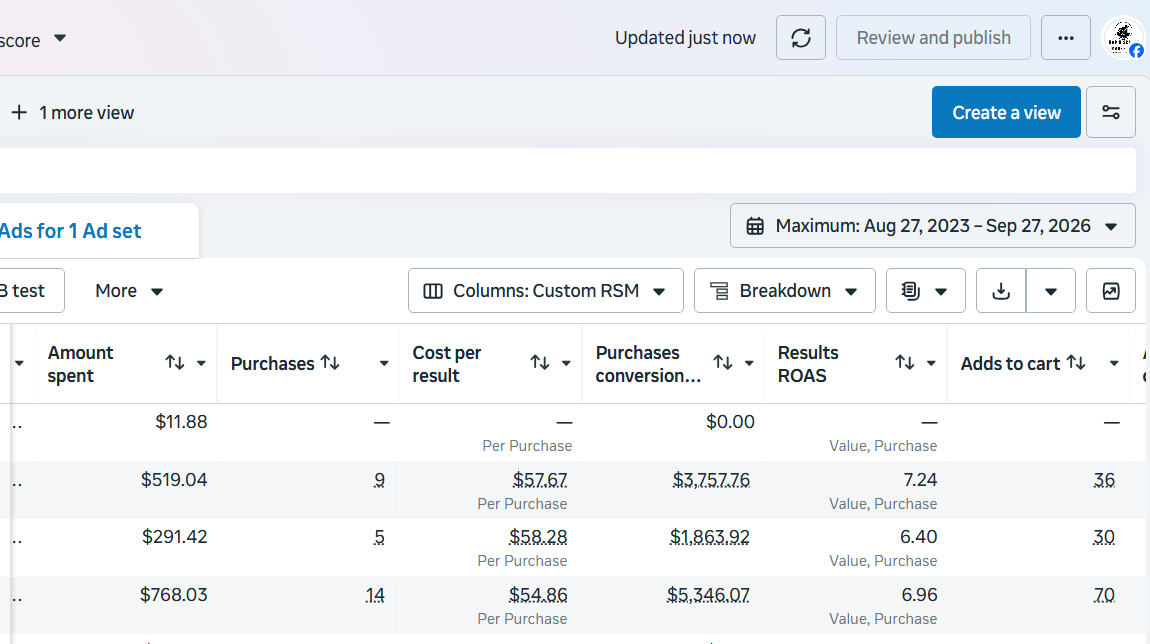Screen dimensions: 1150x644
Task: Open the Breakdown dropdown
Action: 785,291
